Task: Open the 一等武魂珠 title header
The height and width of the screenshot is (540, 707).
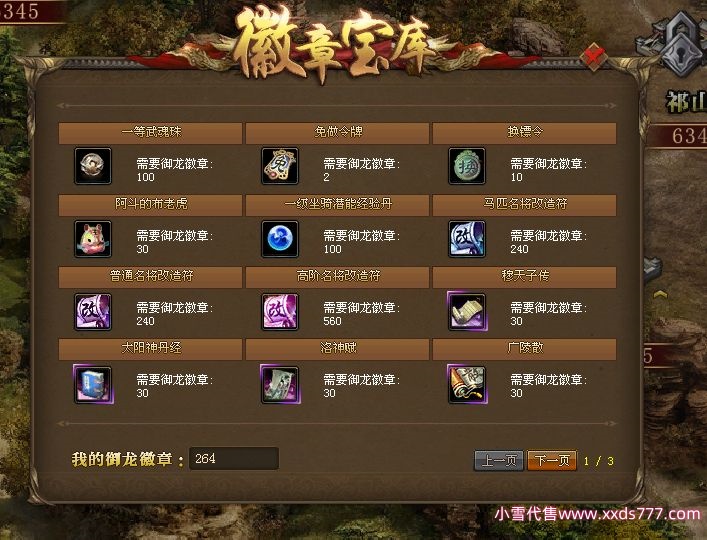Action: point(150,133)
